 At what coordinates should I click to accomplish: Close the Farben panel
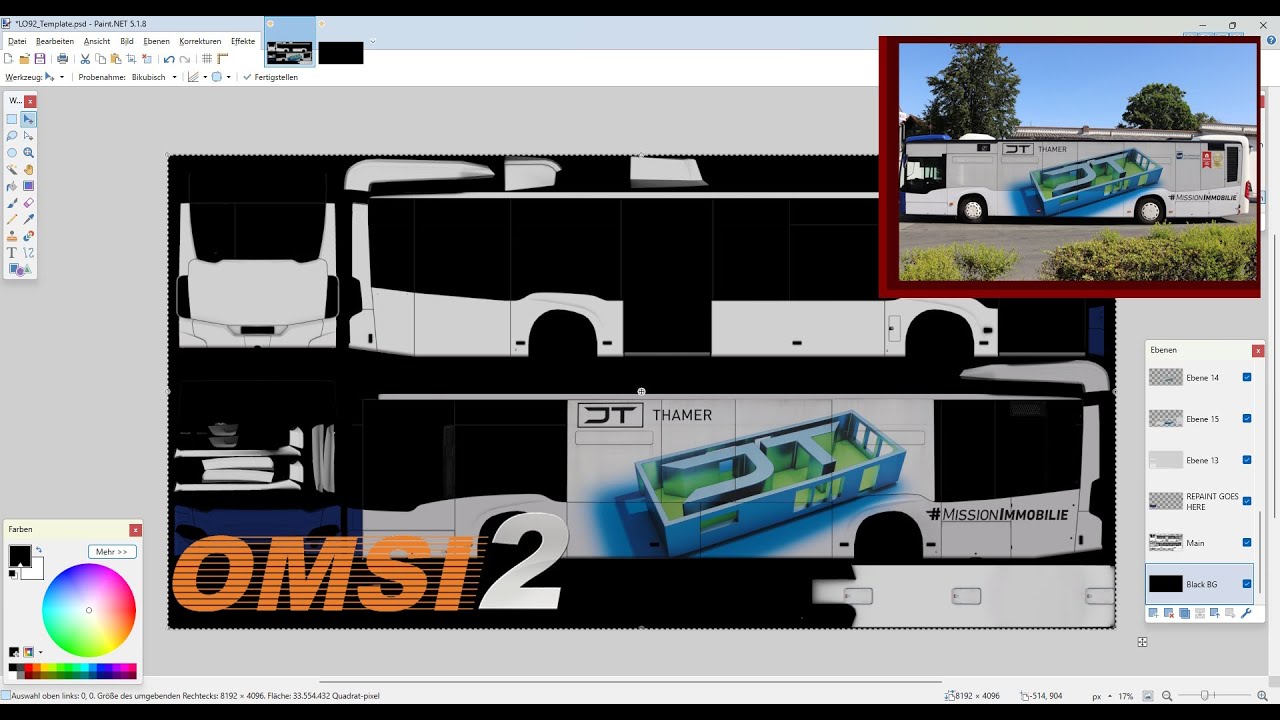pos(135,530)
